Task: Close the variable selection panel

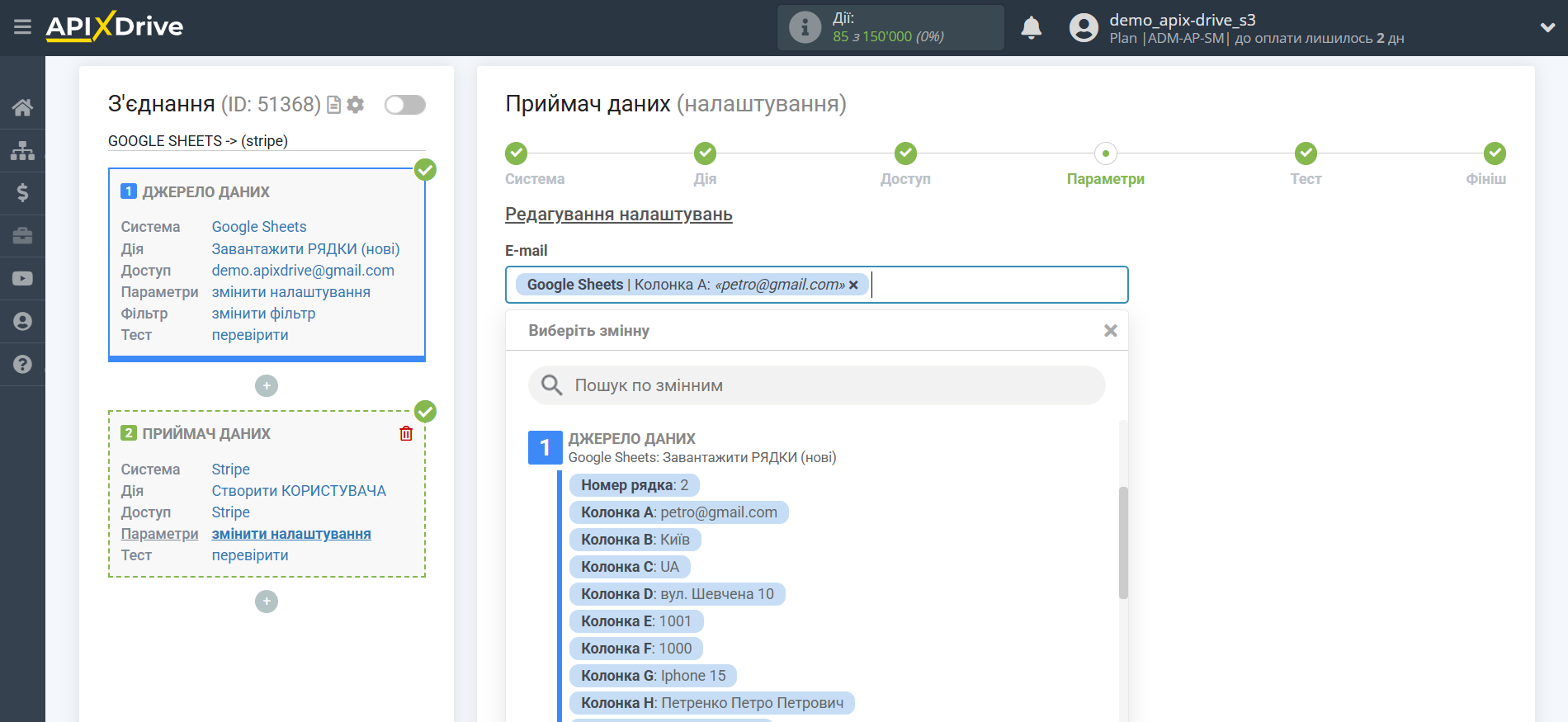Action: [1110, 330]
